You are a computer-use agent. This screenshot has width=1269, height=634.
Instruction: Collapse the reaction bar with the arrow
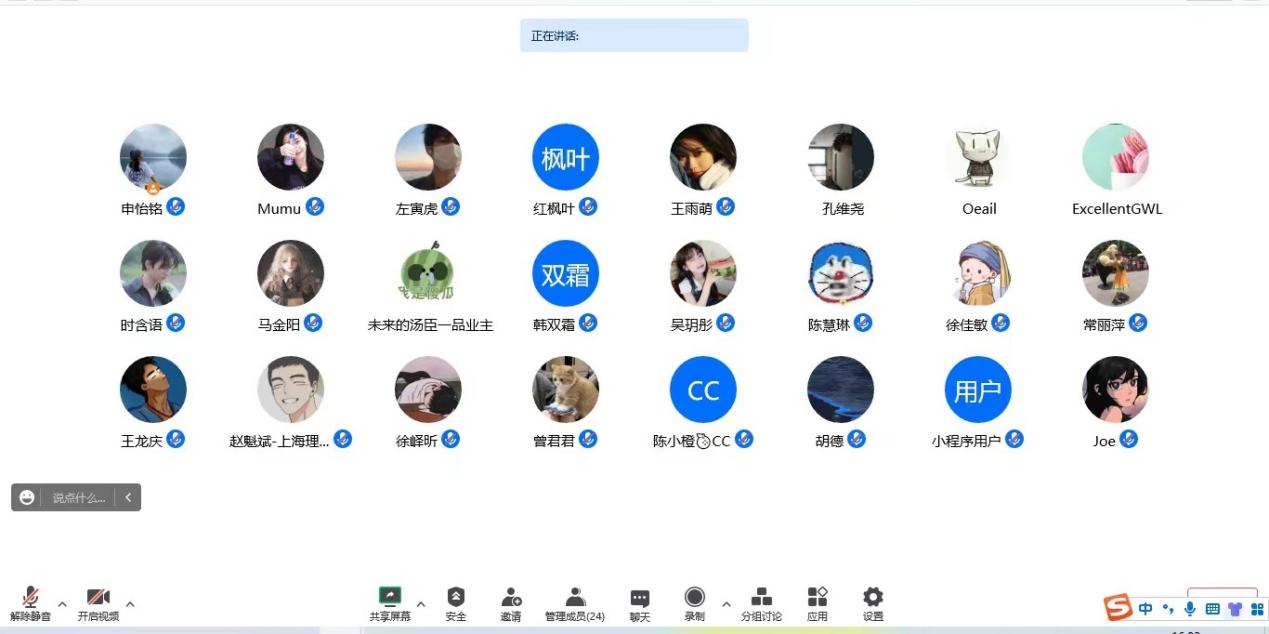pos(128,497)
